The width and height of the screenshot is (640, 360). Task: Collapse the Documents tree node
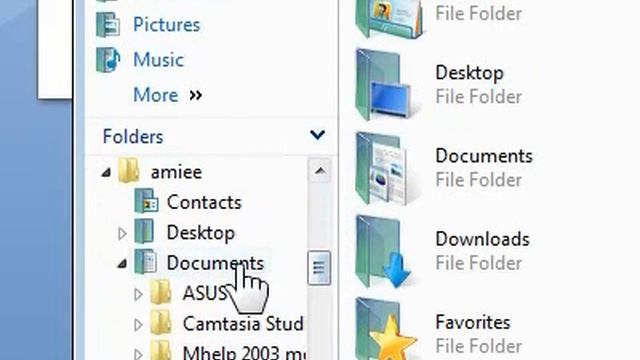tap(122, 264)
